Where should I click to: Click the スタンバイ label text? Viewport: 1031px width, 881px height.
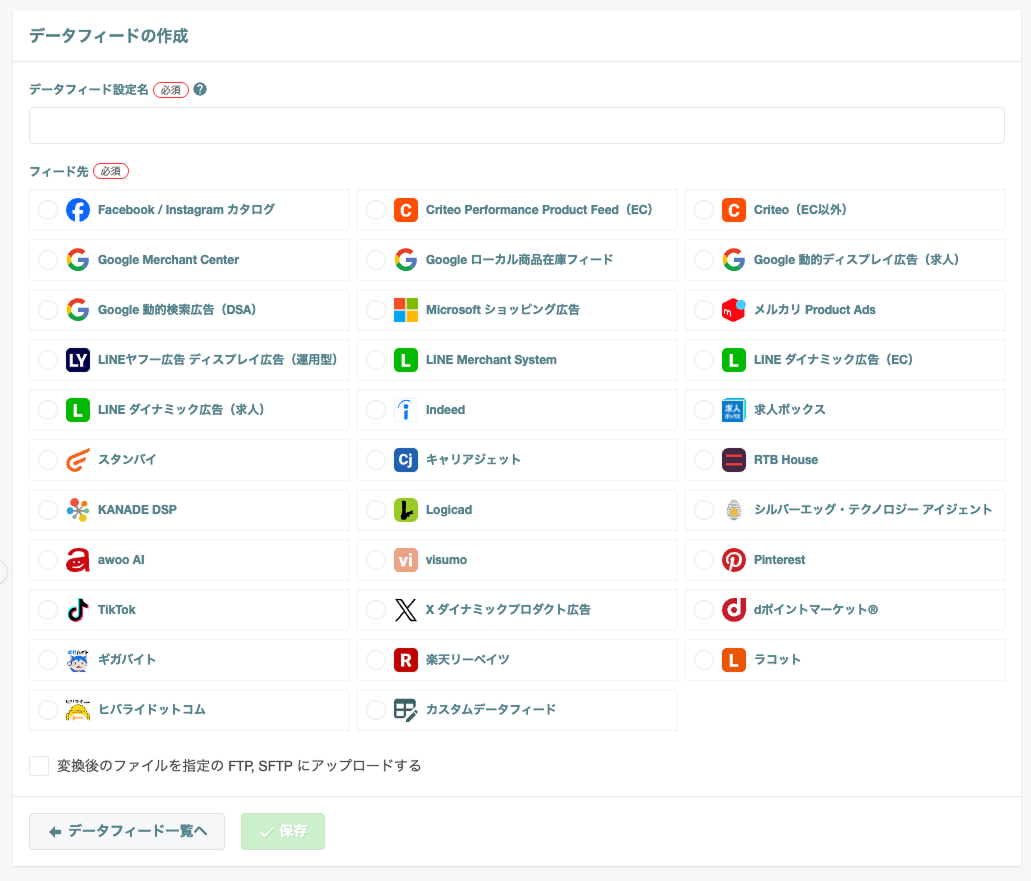click(x=127, y=460)
